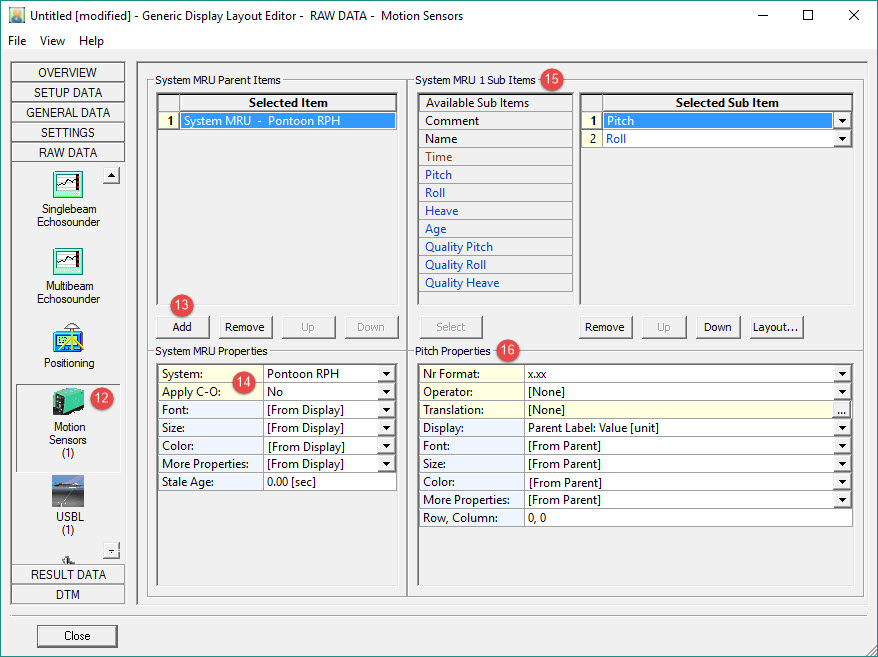The width and height of the screenshot is (878, 657).
Task: Click the Positioning sensor icon
Action: click(68, 339)
